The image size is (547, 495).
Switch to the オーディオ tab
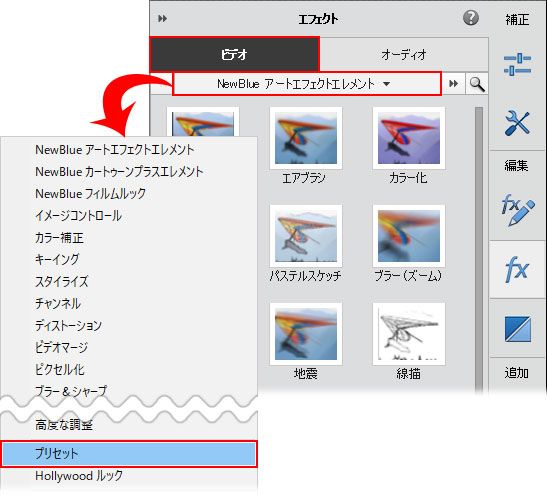(x=404, y=54)
